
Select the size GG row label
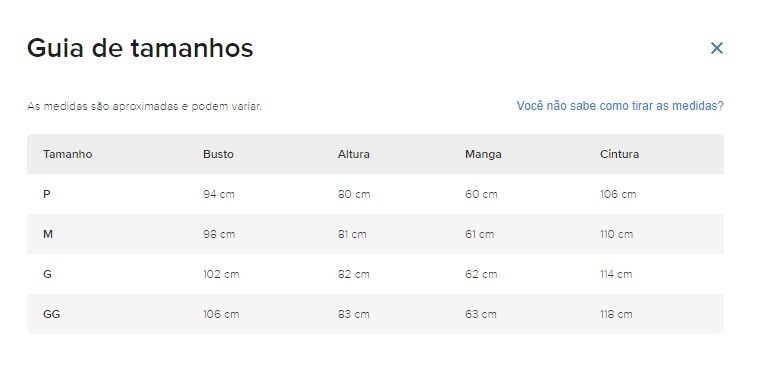52,314
